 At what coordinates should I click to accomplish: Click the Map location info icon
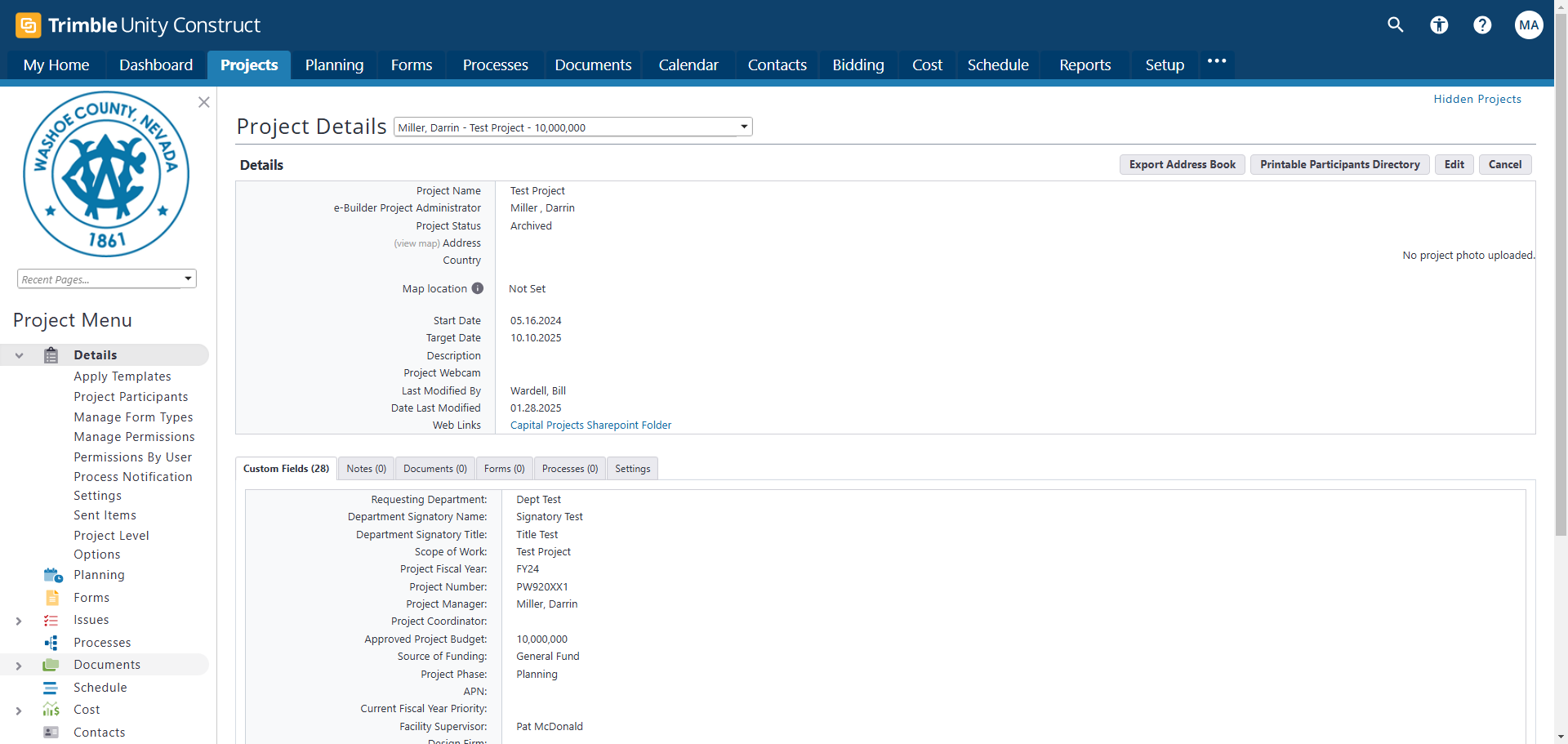point(478,288)
